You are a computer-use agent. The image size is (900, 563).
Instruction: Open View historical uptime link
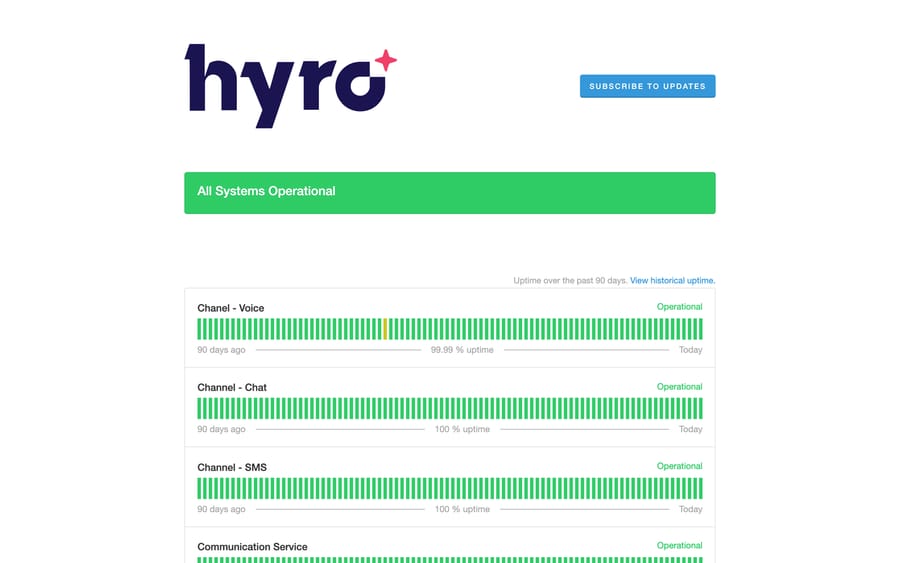tap(672, 281)
